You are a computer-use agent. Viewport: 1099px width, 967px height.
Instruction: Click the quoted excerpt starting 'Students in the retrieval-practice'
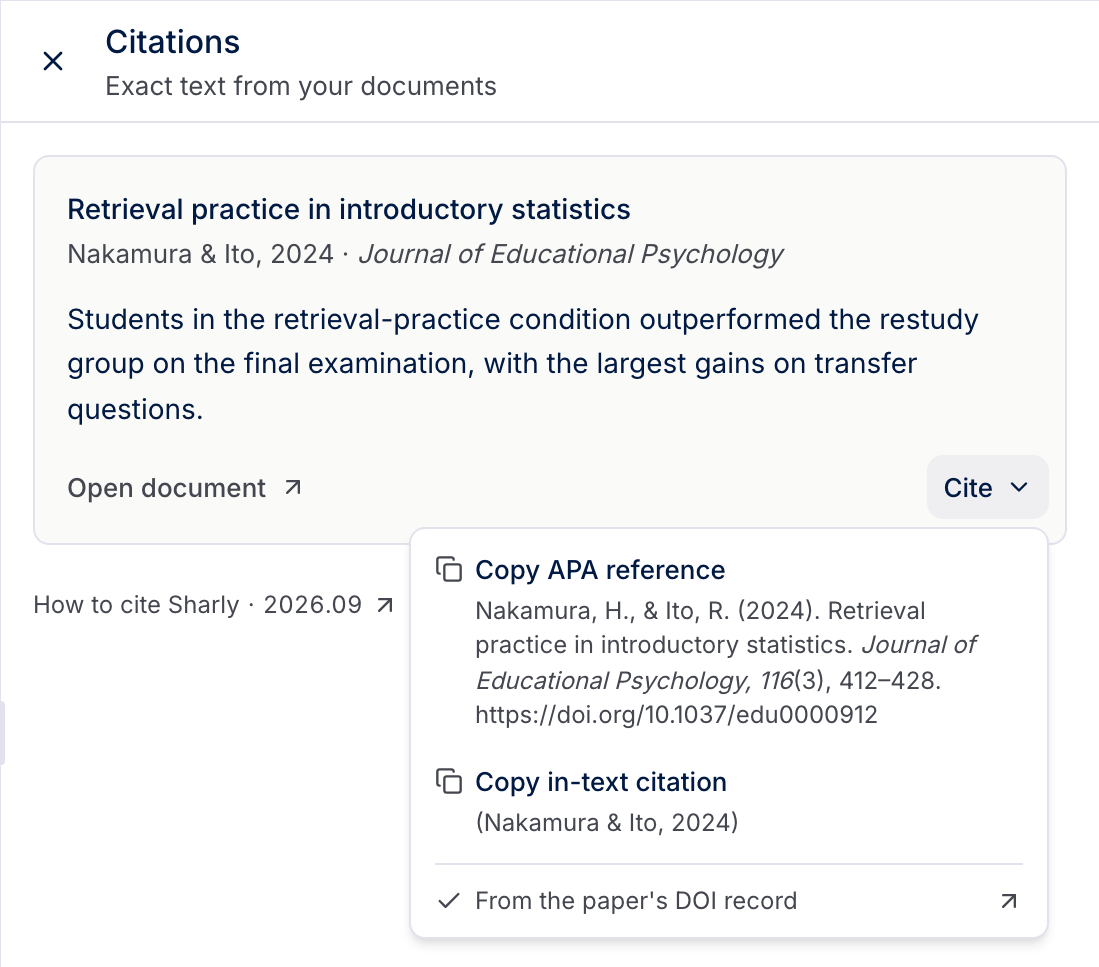click(523, 364)
